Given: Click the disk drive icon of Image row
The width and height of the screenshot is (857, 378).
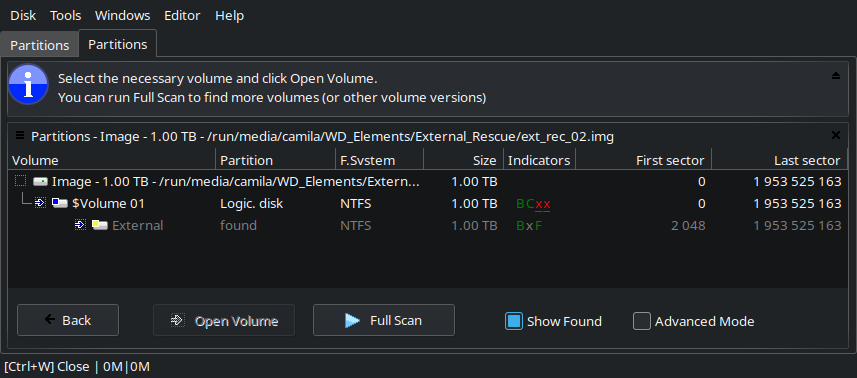Looking at the screenshot, I should tap(40, 181).
